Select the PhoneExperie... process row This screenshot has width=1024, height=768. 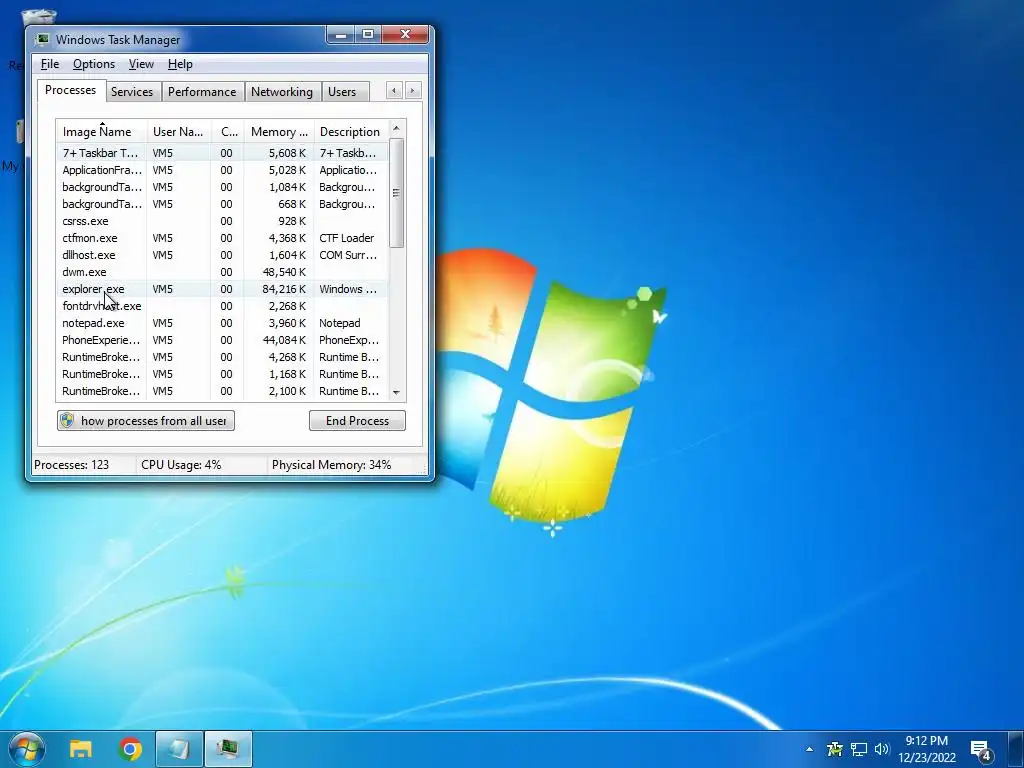(222, 340)
